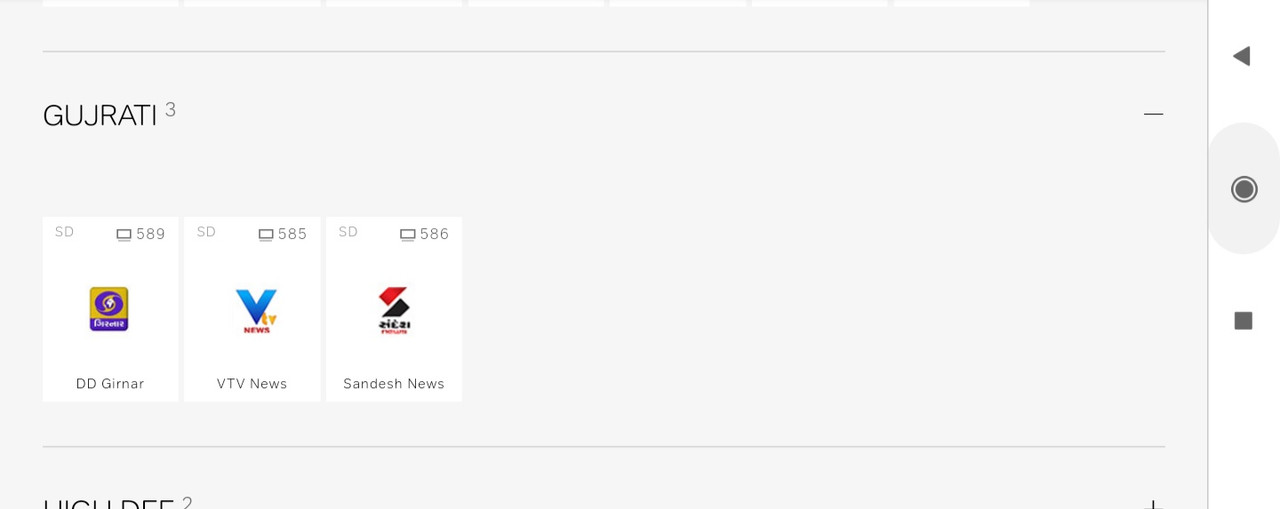Click the TV icon beside channel 586
Viewport: 1280px width, 509px height.
point(408,235)
